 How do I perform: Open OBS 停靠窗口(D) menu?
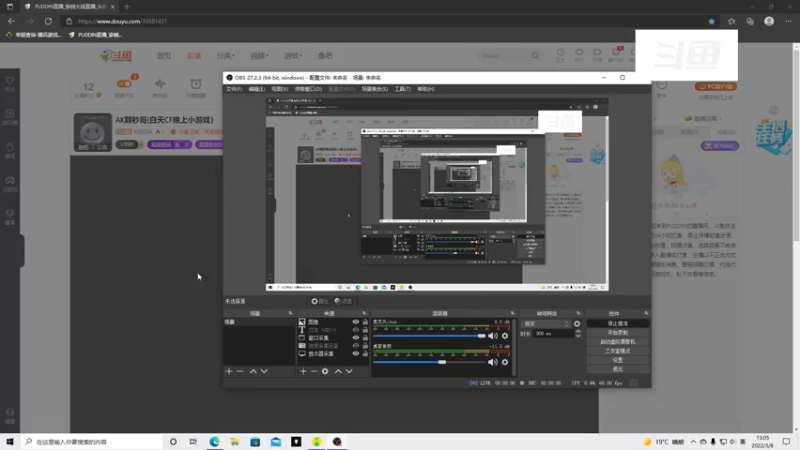pos(308,89)
